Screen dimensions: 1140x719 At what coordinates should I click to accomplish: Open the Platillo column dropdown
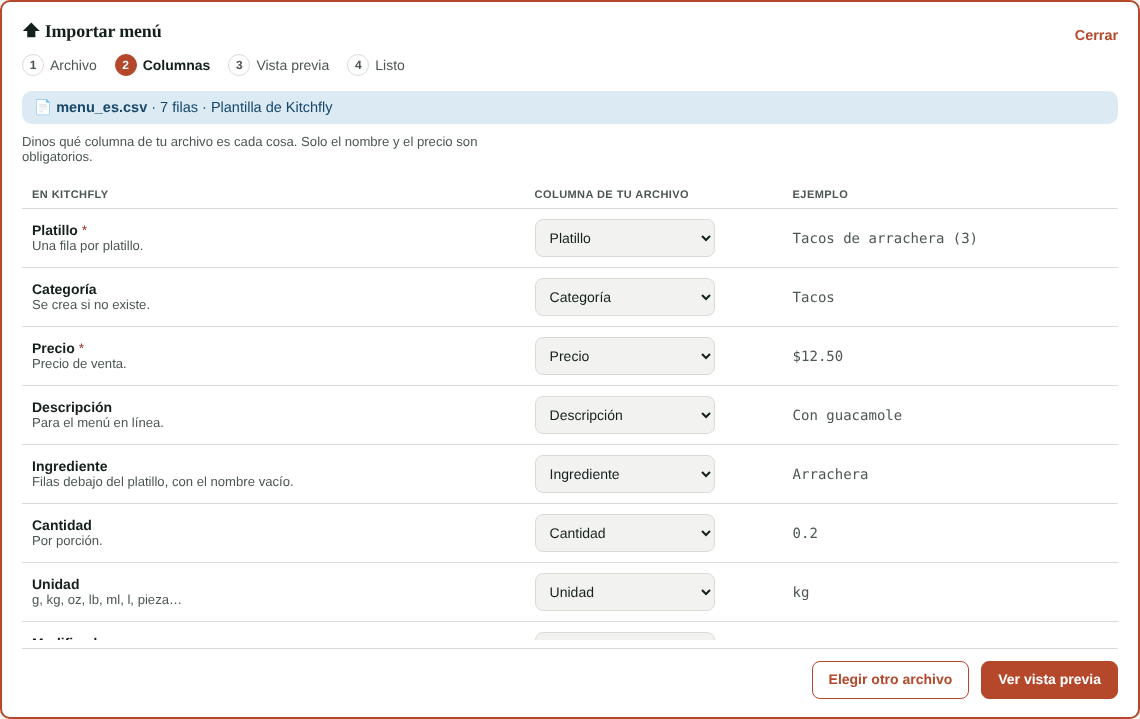click(625, 238)
